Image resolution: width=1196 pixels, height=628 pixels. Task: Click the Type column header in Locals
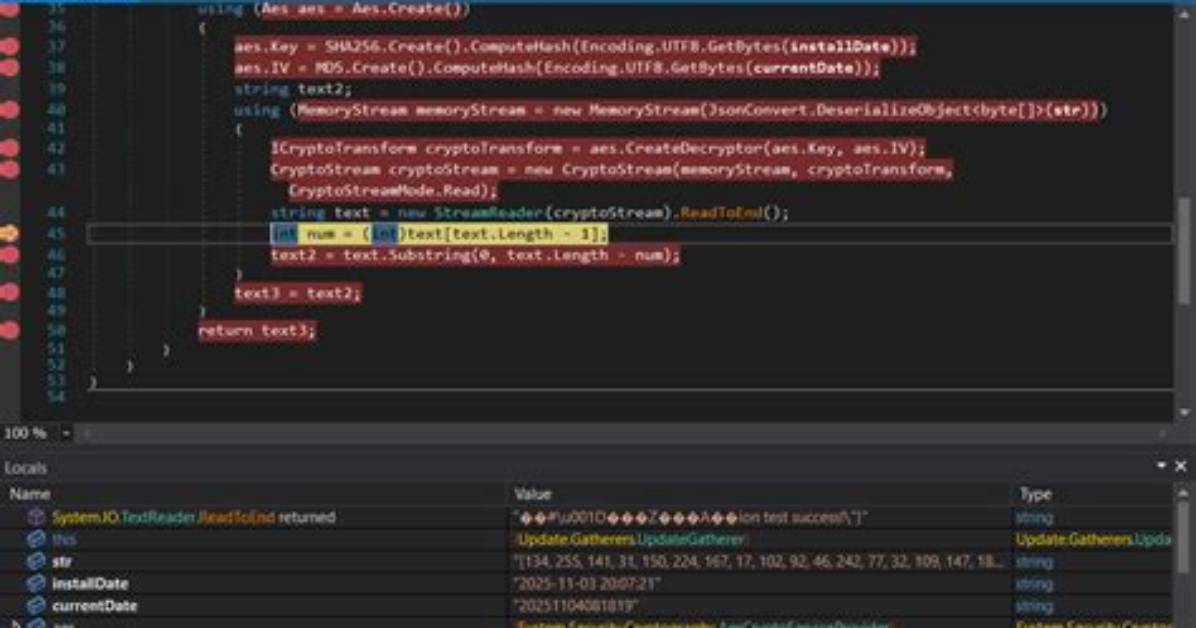1035,494
